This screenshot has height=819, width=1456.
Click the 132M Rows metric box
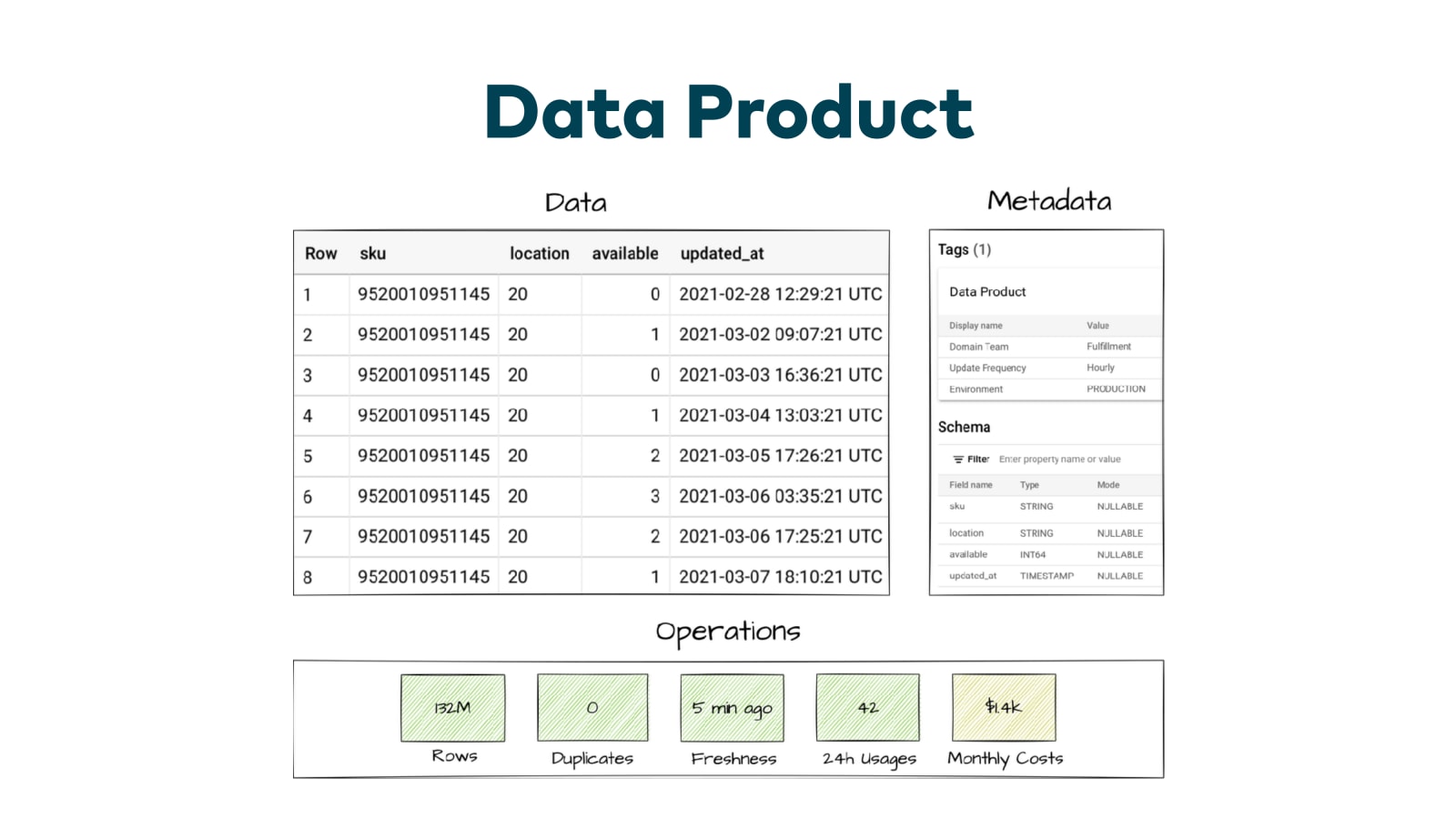(x=453, y=708)
